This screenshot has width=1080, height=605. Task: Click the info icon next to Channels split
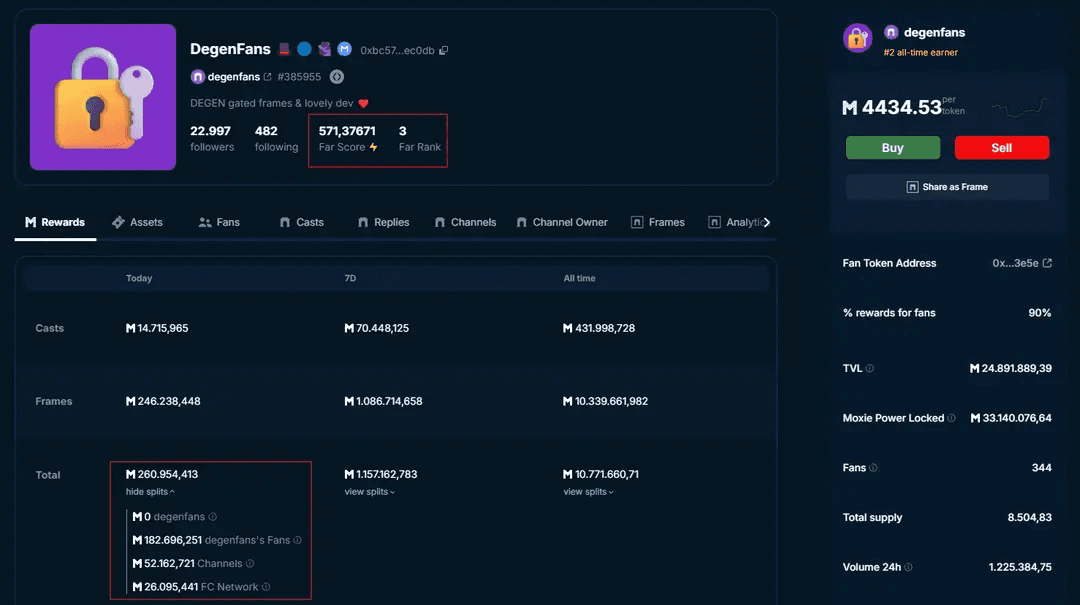click(x=250, y=563)
